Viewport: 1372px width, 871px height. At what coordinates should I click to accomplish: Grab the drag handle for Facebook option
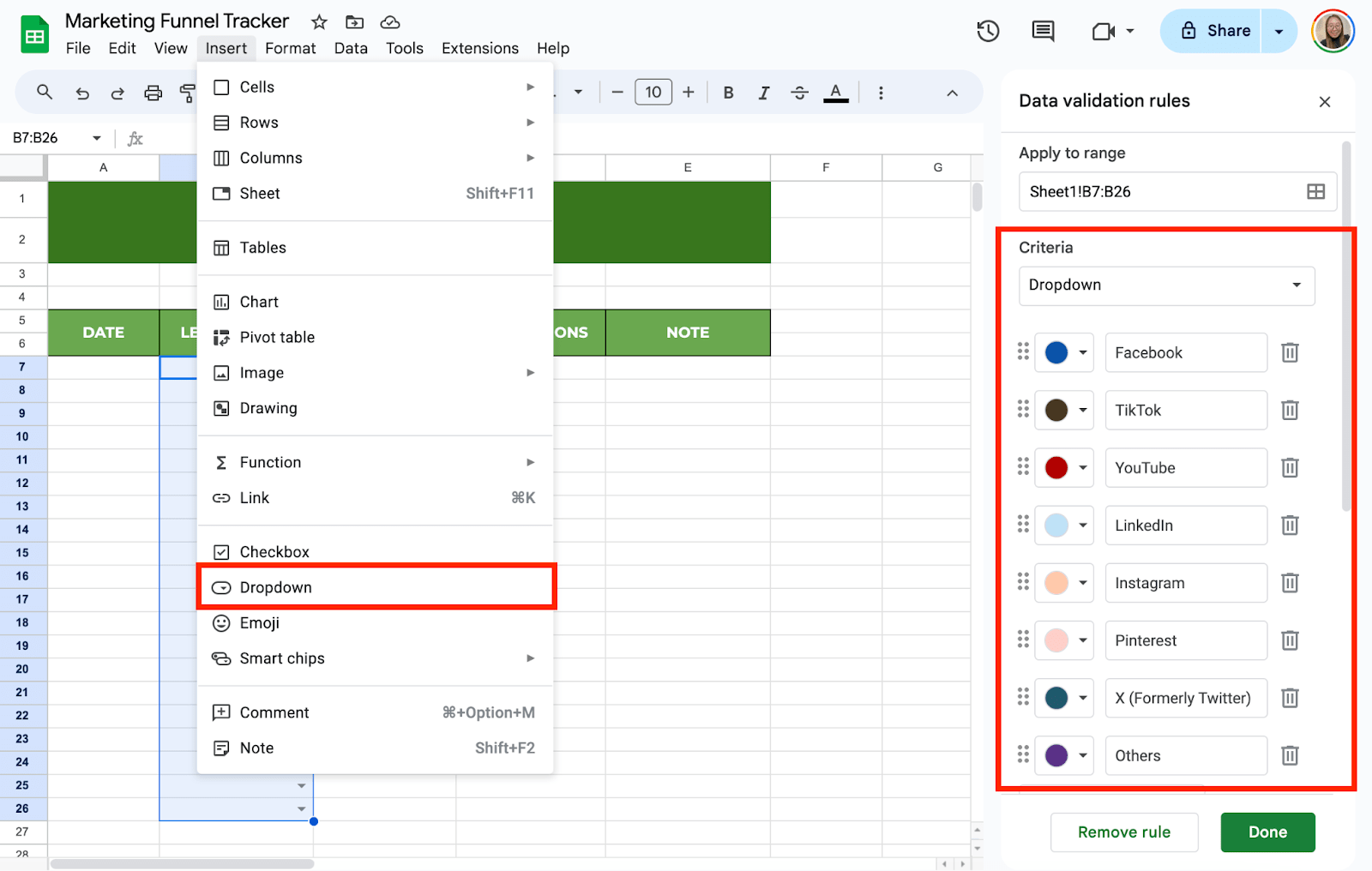1023,351
